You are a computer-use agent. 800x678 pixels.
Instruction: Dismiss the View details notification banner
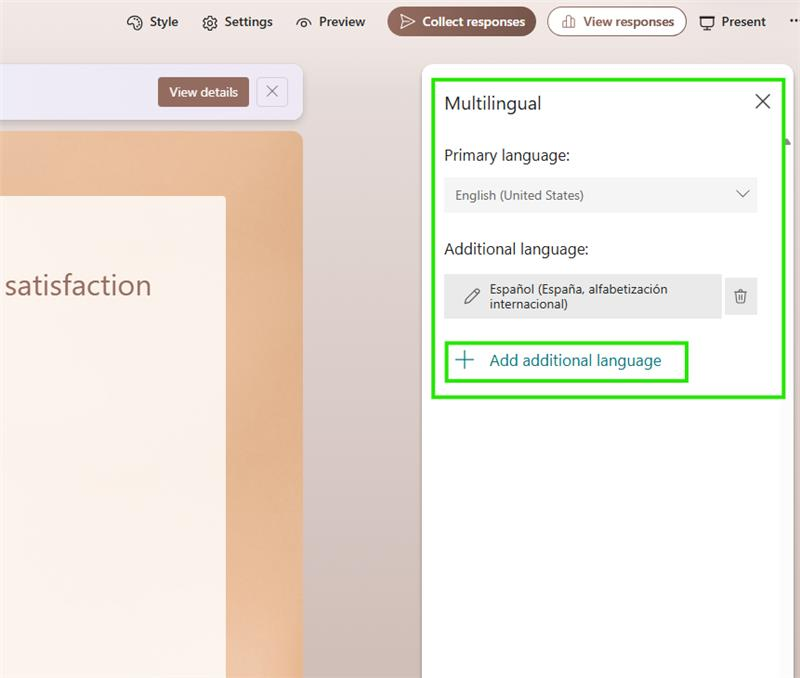270,92
